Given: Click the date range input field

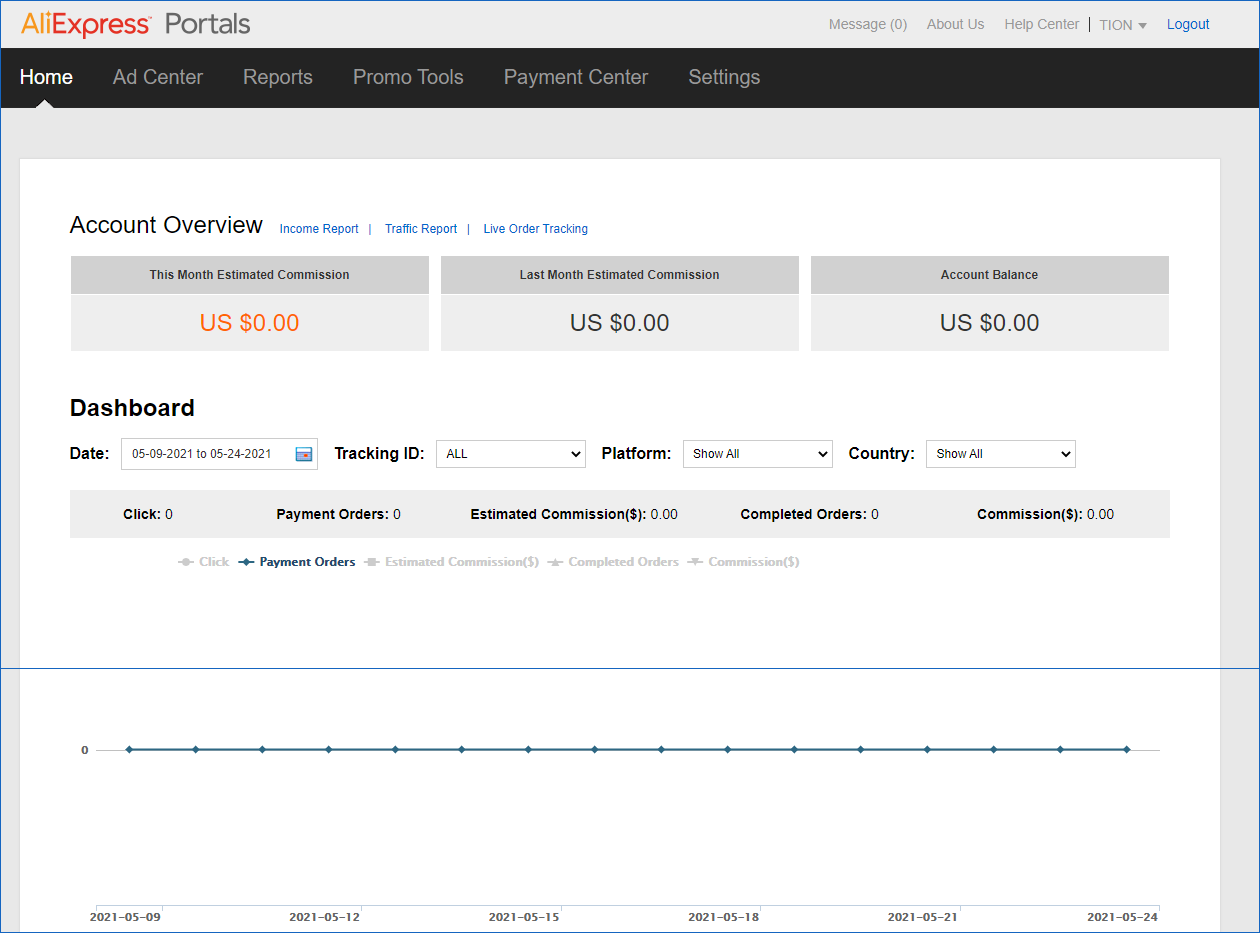Looking at the screenshot, I should click(x=219, y=454).
